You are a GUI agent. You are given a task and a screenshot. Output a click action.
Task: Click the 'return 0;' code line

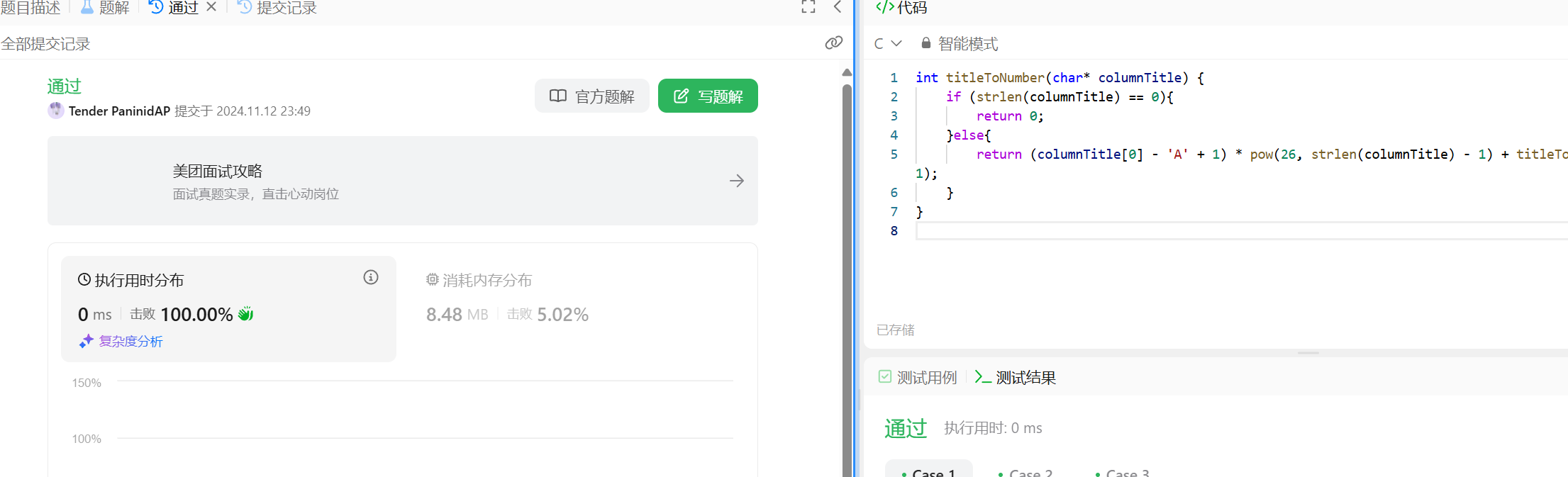click(1010, 116)
